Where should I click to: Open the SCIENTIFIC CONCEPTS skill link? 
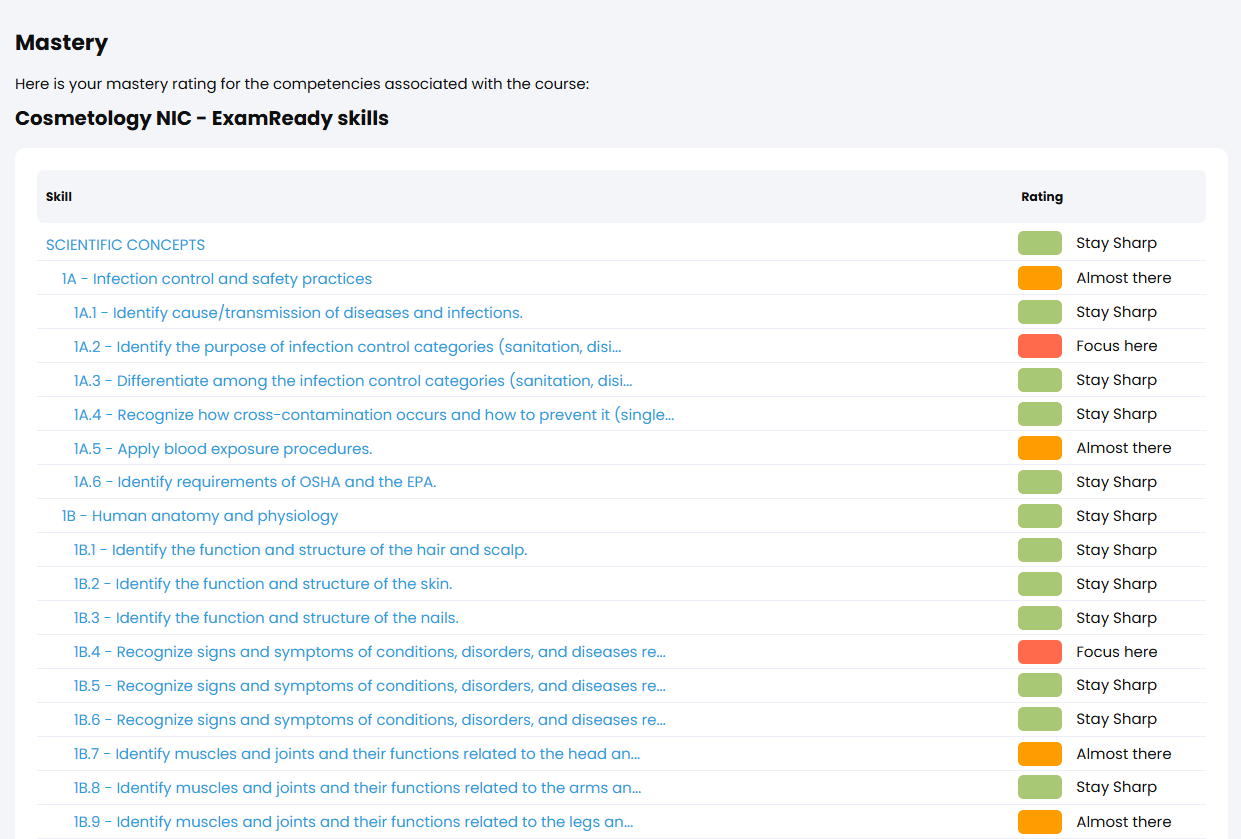125,245
